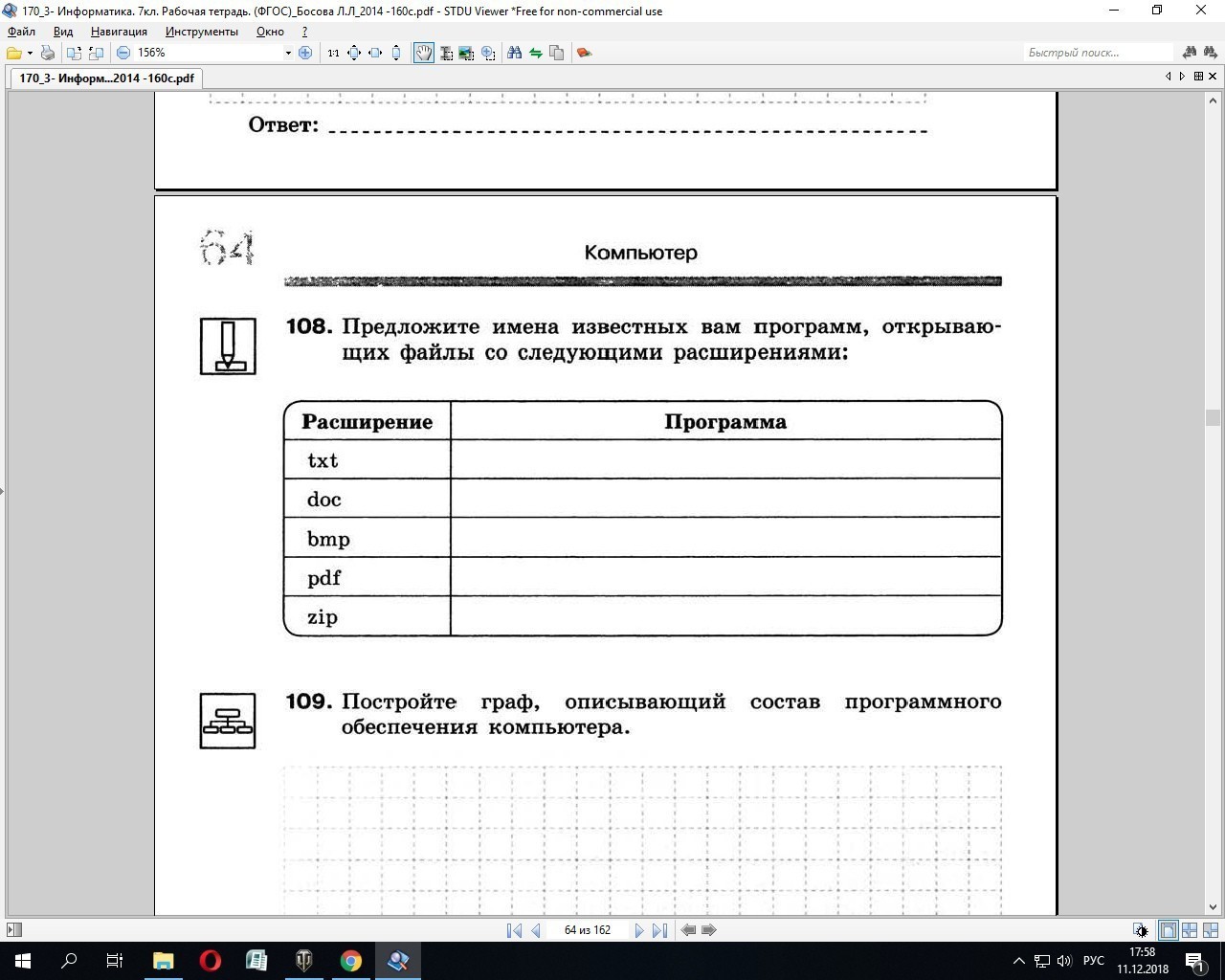The height and width of the screenshot is (980, 1225).
Task: Click the 64 из 162 page number field
Action: pos(588,930)
